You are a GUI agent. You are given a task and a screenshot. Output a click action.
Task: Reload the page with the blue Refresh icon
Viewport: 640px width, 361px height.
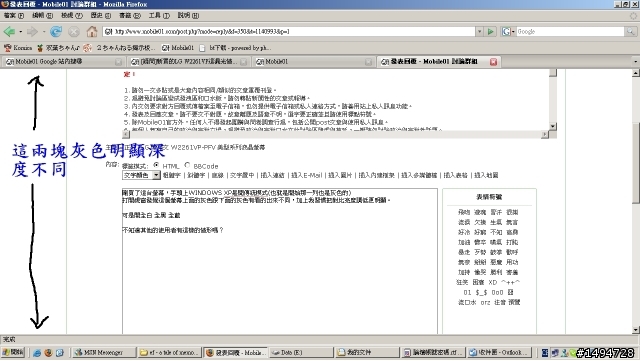(56, 31)
